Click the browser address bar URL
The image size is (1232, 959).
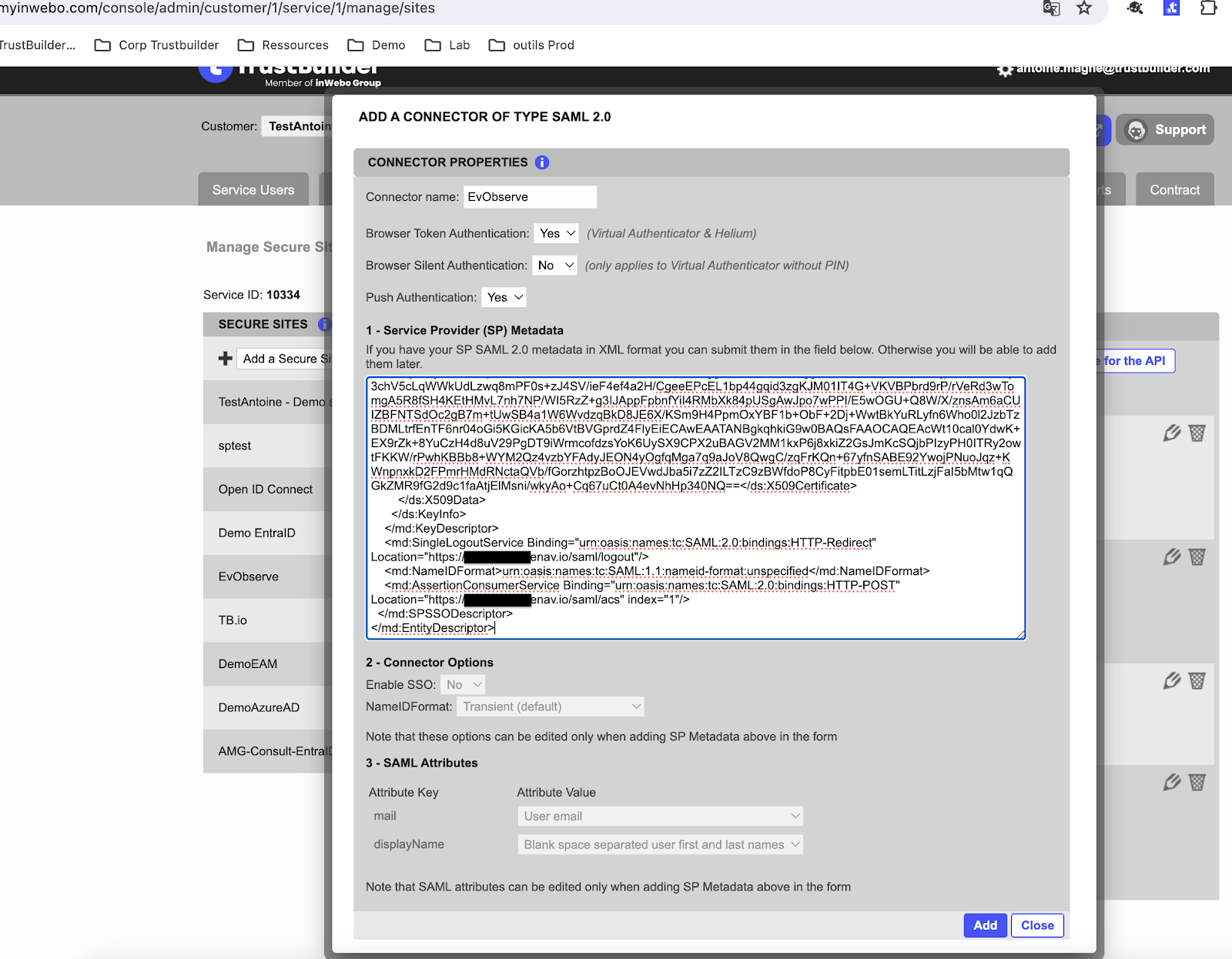(x=218, y=8)
